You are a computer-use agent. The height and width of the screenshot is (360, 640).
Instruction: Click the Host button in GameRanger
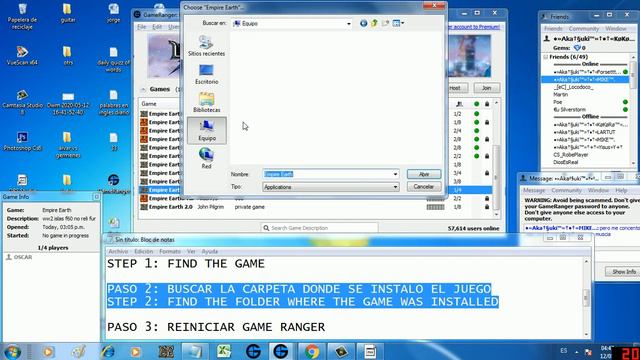click(x=455, y=88)
